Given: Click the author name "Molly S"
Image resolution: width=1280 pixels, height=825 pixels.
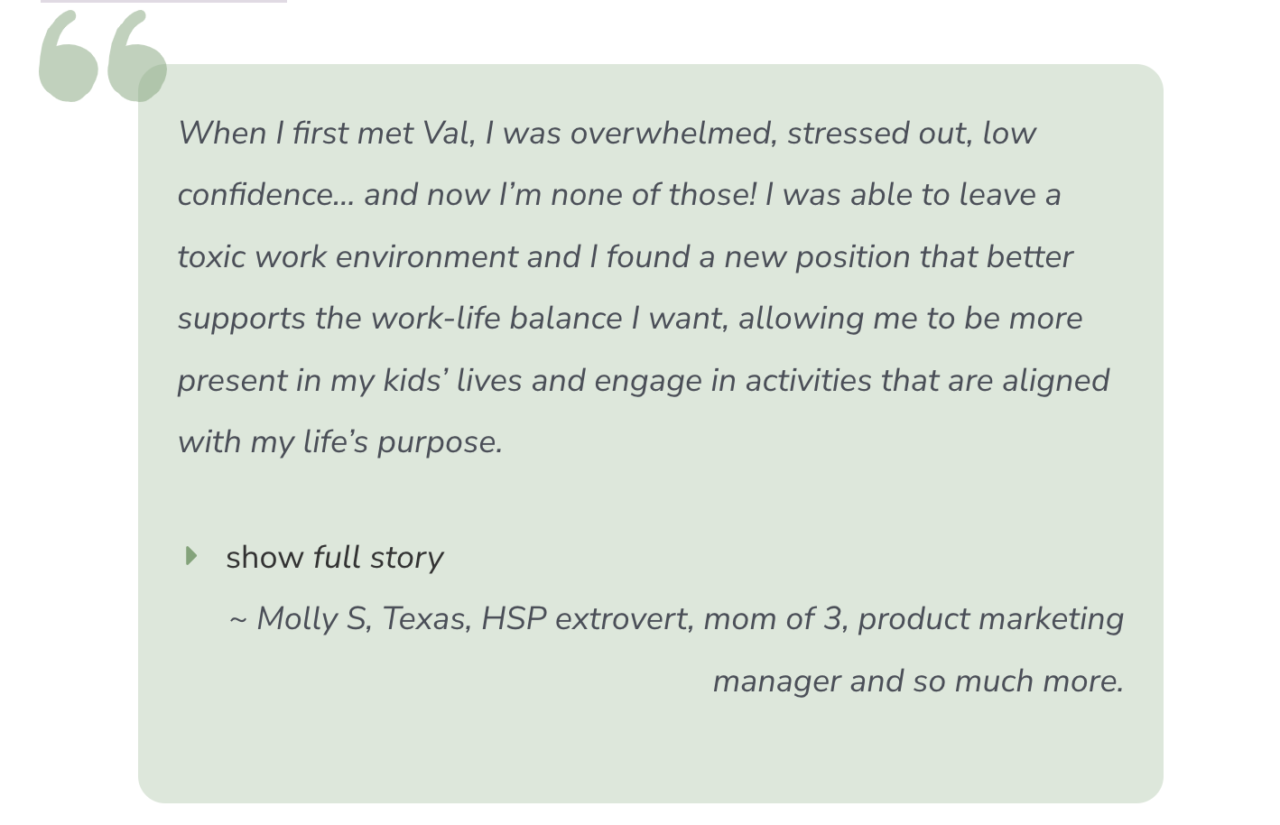Looking at the screenshot, I should pos(312,619).
